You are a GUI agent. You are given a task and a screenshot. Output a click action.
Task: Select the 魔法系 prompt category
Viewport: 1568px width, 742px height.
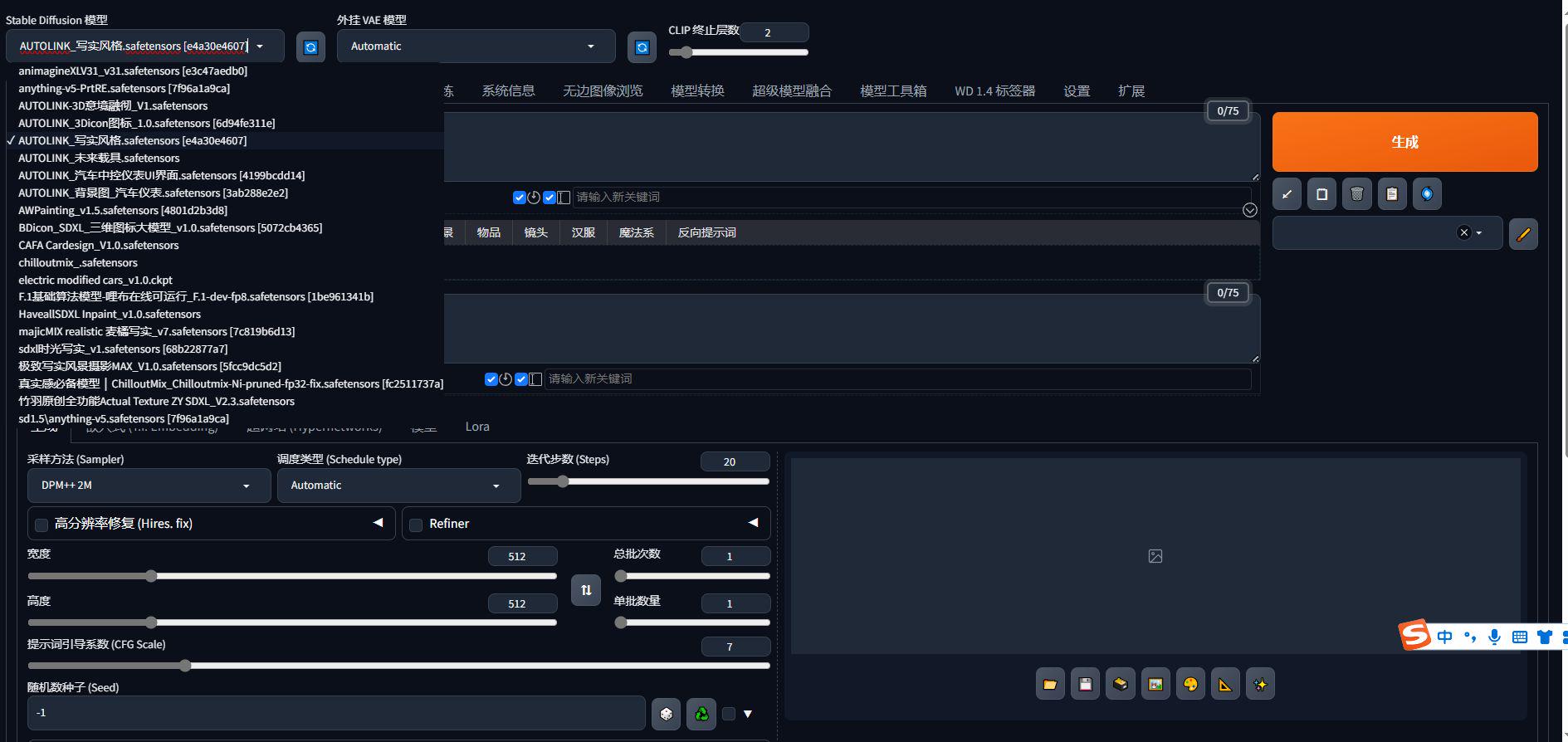click(636, 232)
